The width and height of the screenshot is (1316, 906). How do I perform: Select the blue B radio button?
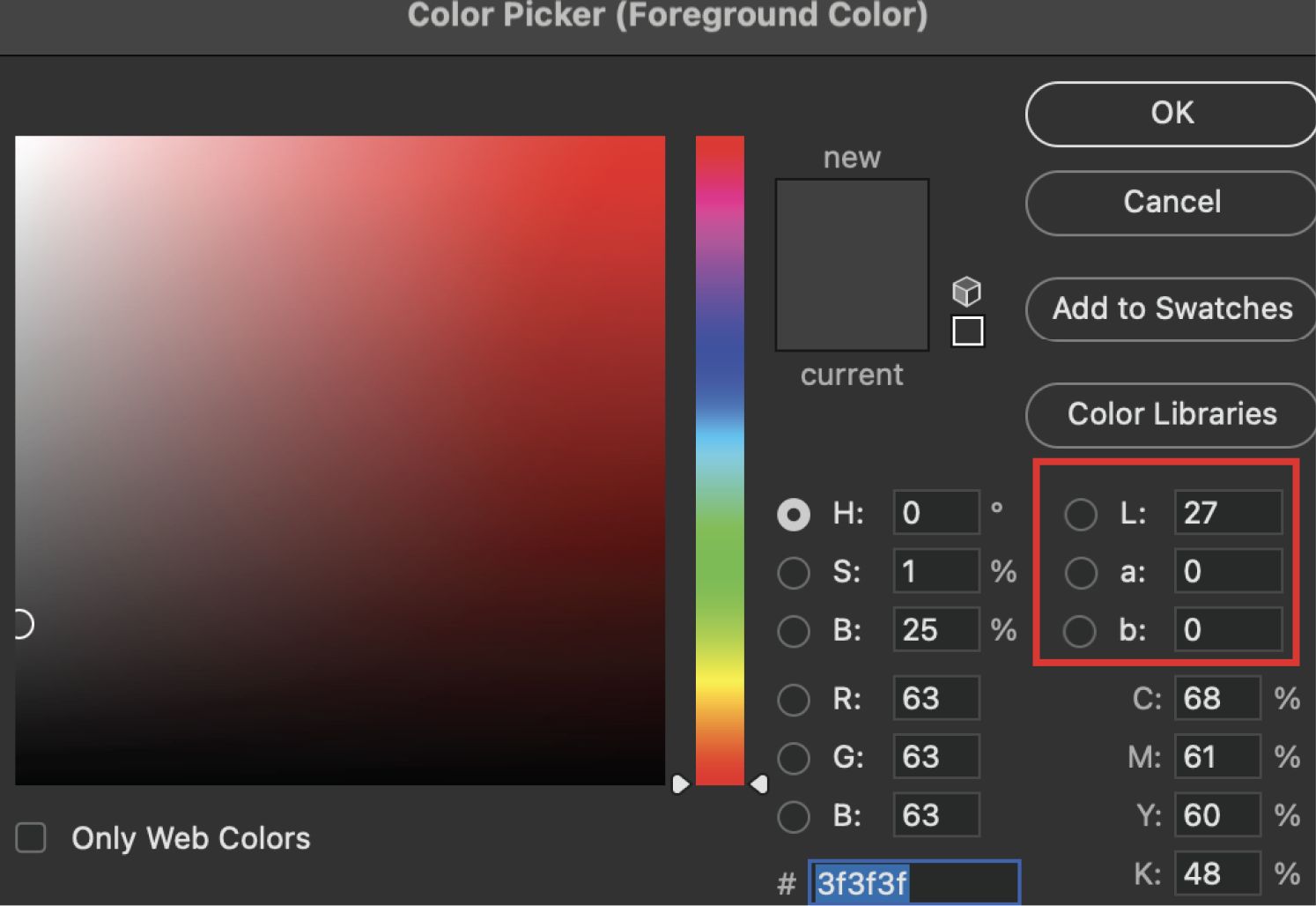tap(793, 816)
